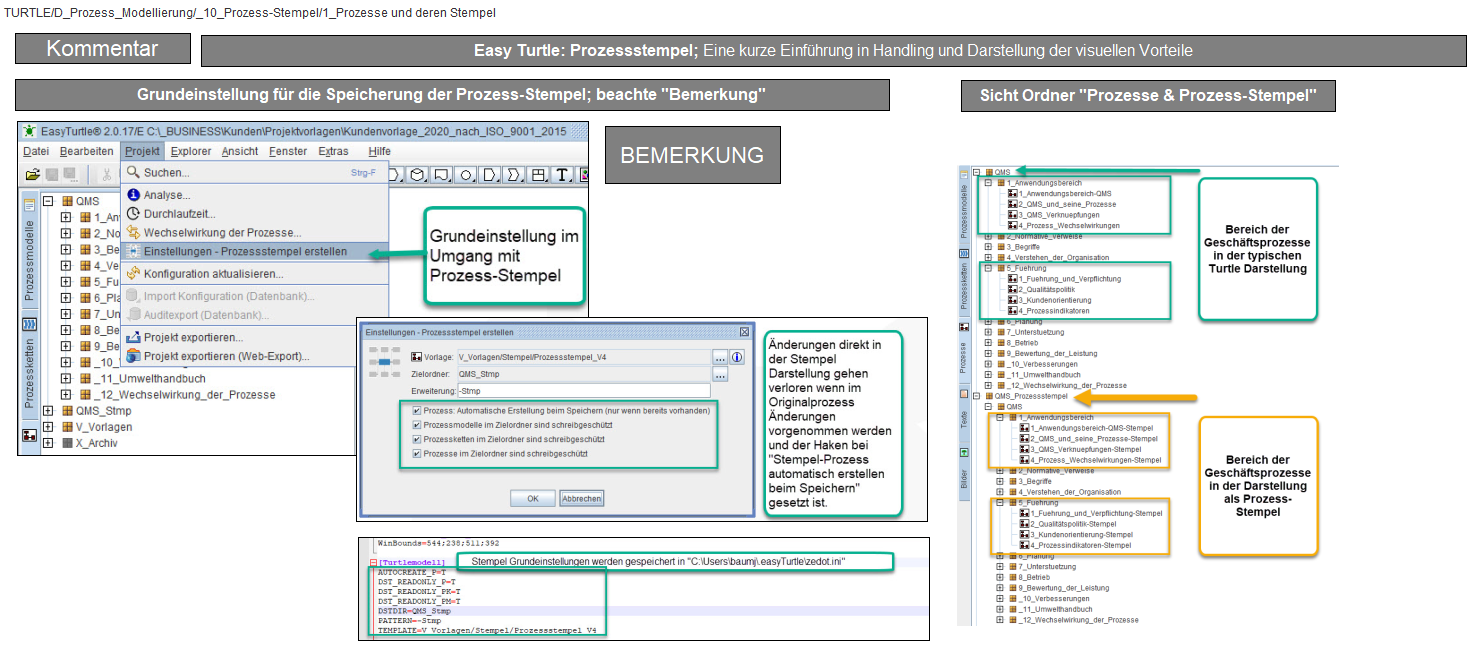Open the Fenster menu
This screenshot has width=1474, height=648.
click(288, 151)
